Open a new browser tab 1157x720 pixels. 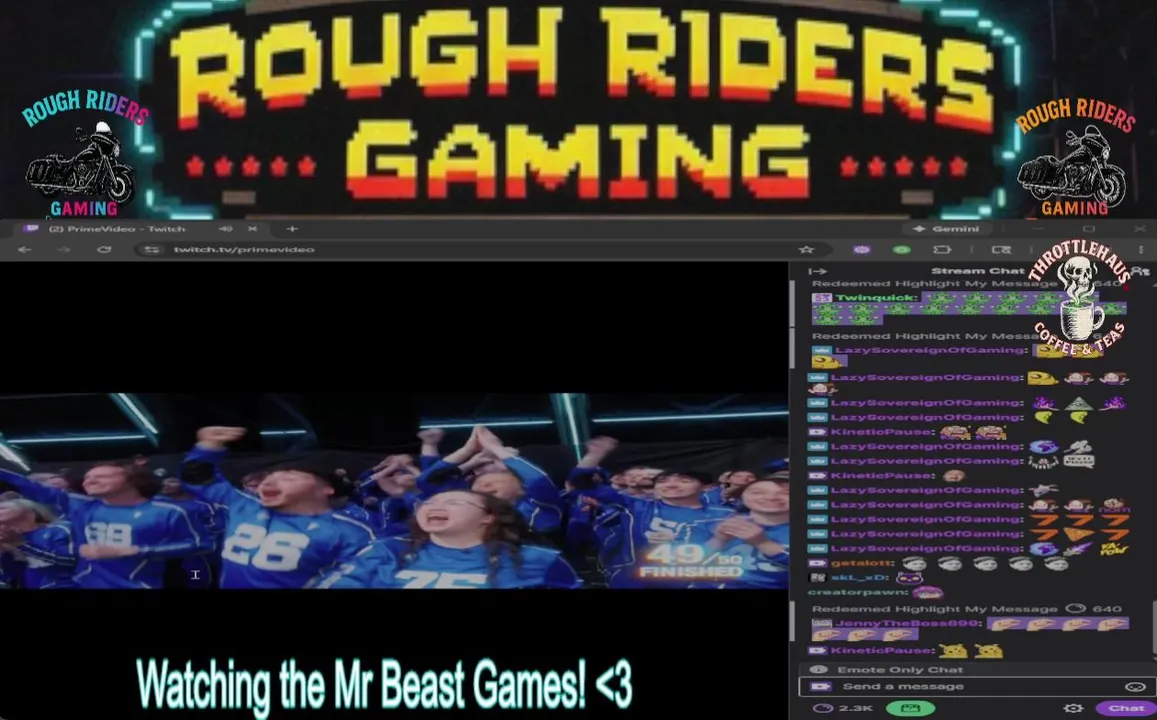pos(292,229)
